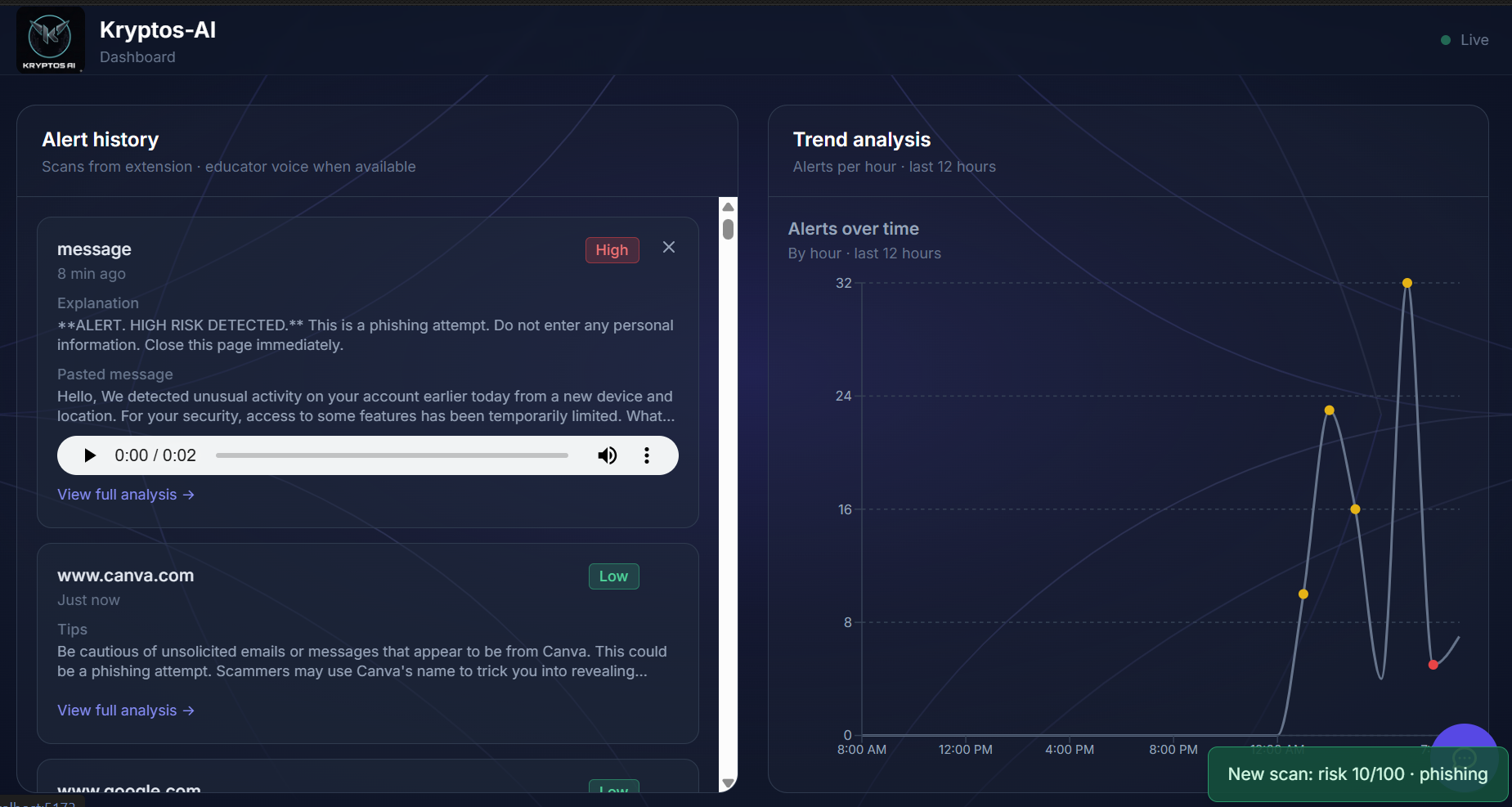Click the 12:00 PM axis label
This screenshot has height=807, width=1512.
tap(966, 750)
